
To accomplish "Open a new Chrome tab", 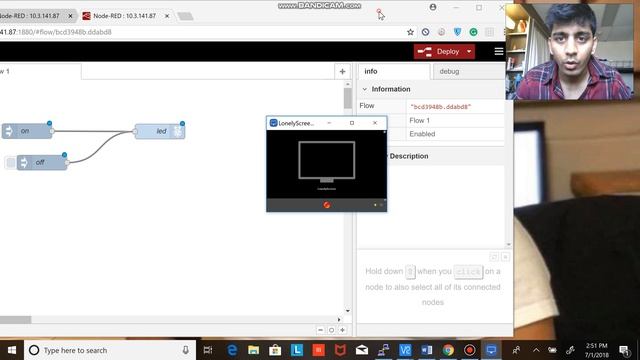I will tap(185, 16).
